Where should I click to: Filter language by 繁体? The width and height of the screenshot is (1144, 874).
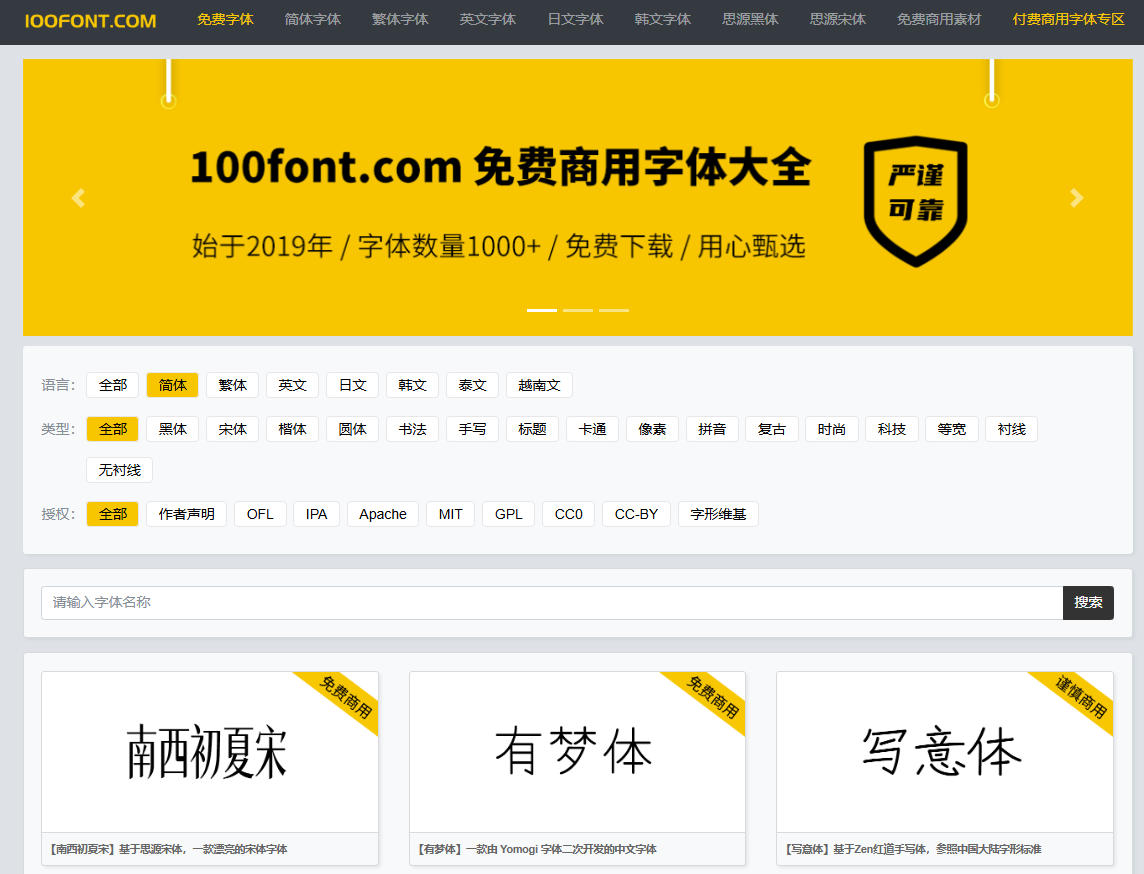click(x=232, y=385)
